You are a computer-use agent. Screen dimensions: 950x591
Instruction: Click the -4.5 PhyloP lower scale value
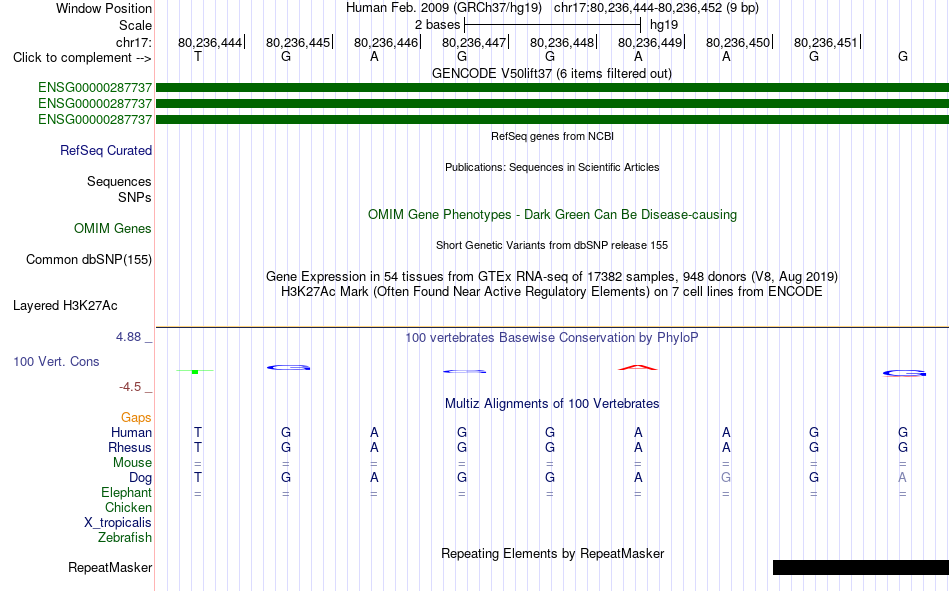coord(130,387)
